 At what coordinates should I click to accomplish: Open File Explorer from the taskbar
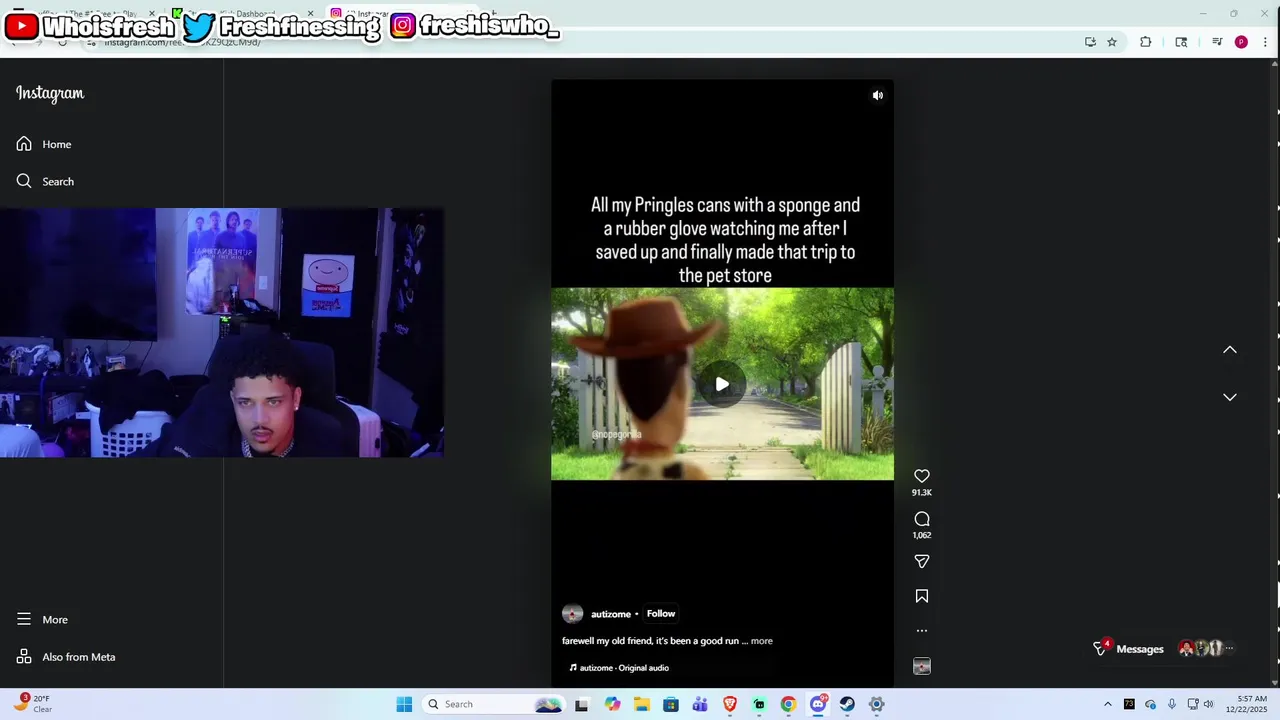coord(641,704)
